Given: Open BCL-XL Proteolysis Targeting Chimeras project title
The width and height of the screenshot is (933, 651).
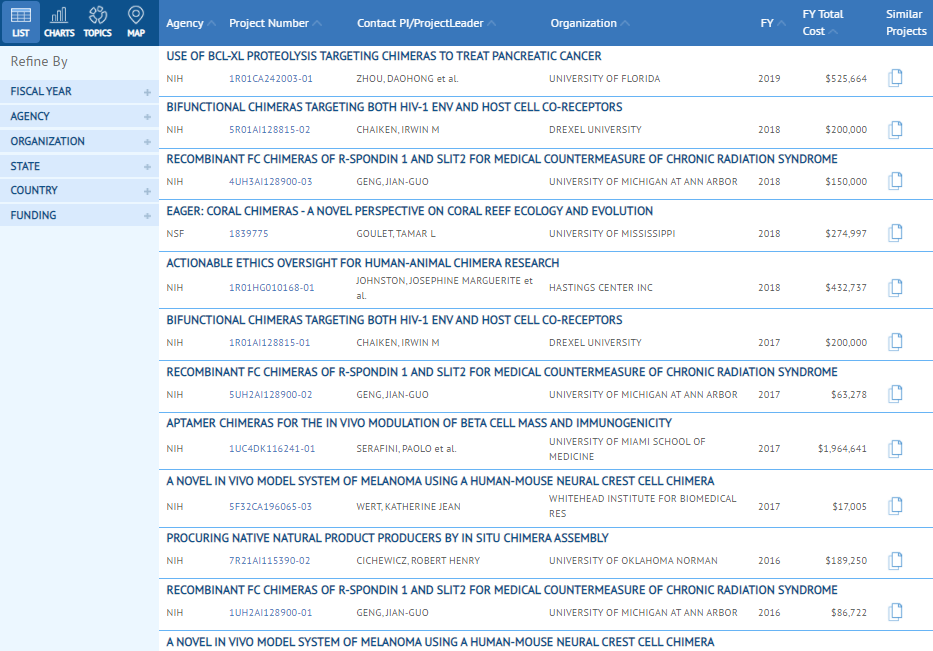Looking at the screenshot, I should coord(384,56).
